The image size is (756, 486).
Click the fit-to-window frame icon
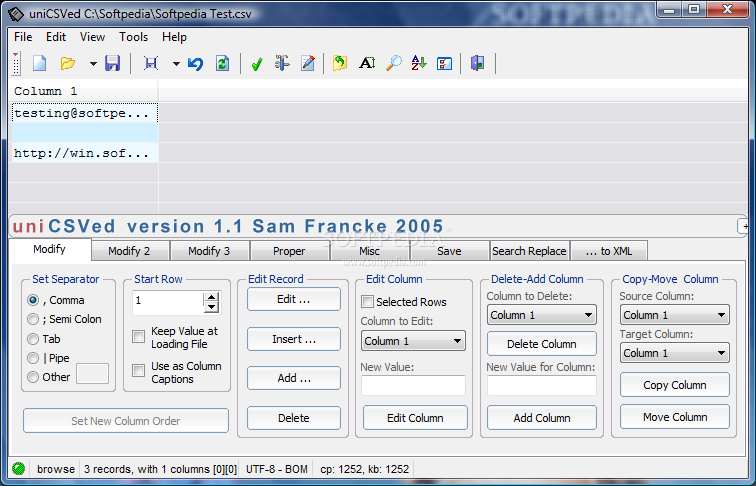tap(151, 63)
